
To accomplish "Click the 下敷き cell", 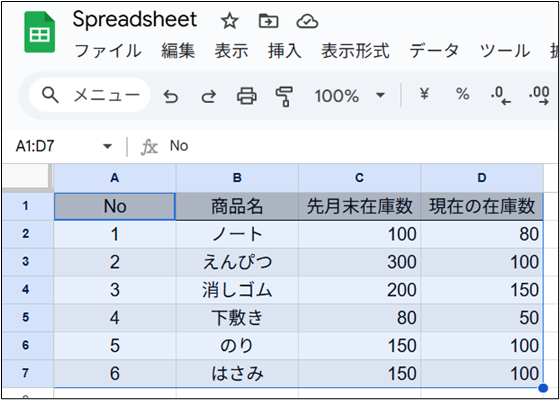I will pyautogui.click(x=237, y=318).
